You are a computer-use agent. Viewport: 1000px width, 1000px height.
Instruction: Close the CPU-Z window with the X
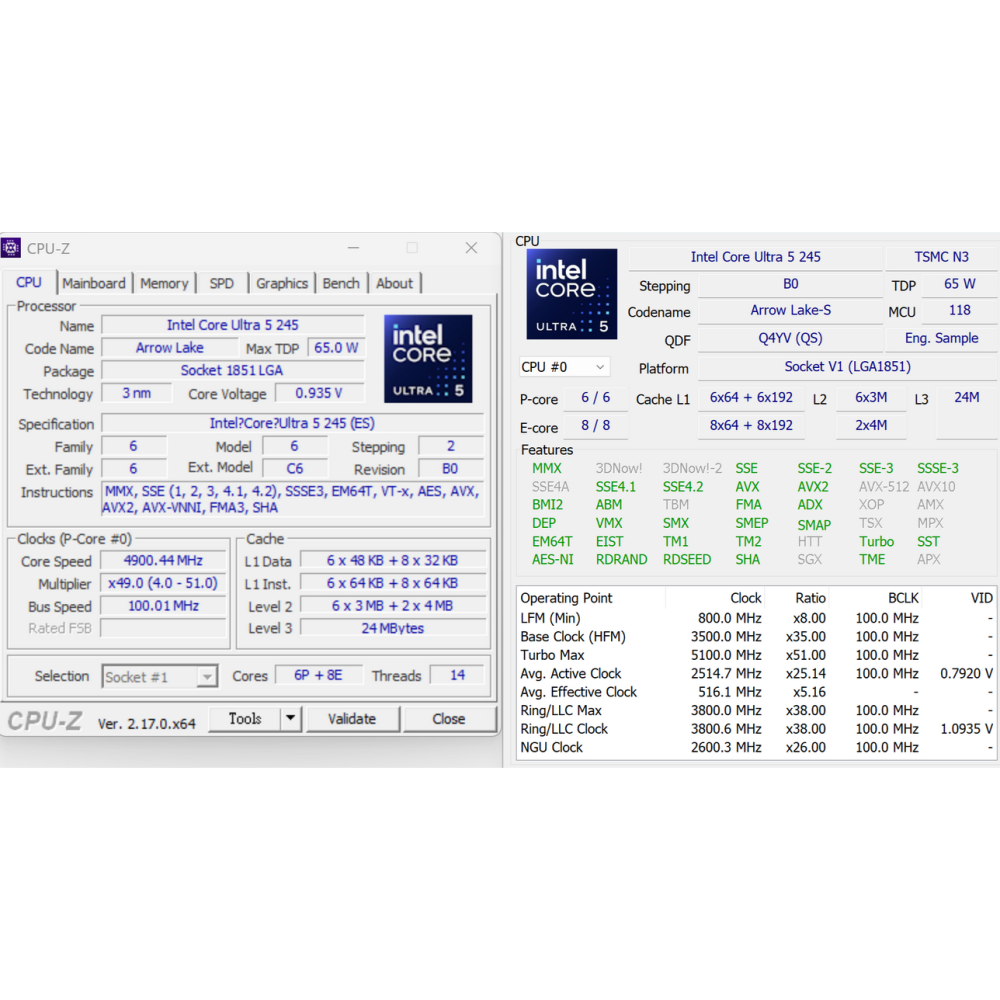point(471,248)
